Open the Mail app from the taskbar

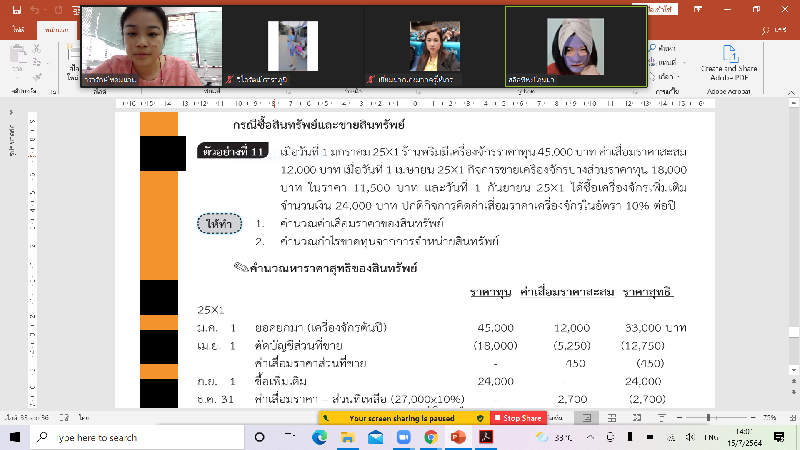pos(374,437)
